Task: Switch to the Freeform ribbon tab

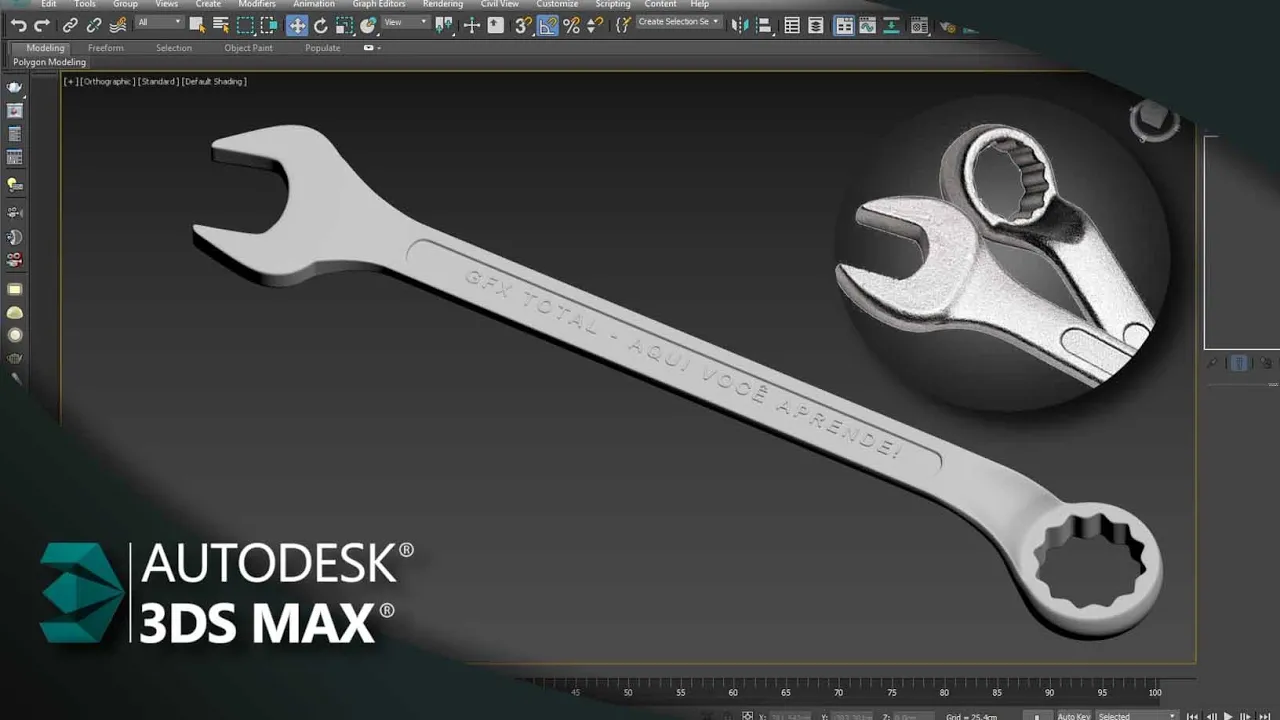Action: coord(105,48)
